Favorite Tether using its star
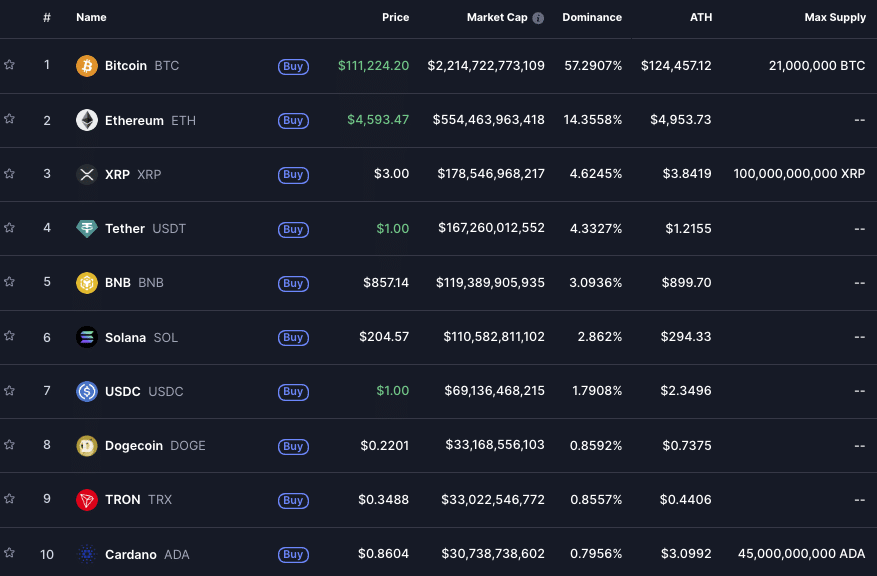Screen dimensions: 877x576 point(10,228)
